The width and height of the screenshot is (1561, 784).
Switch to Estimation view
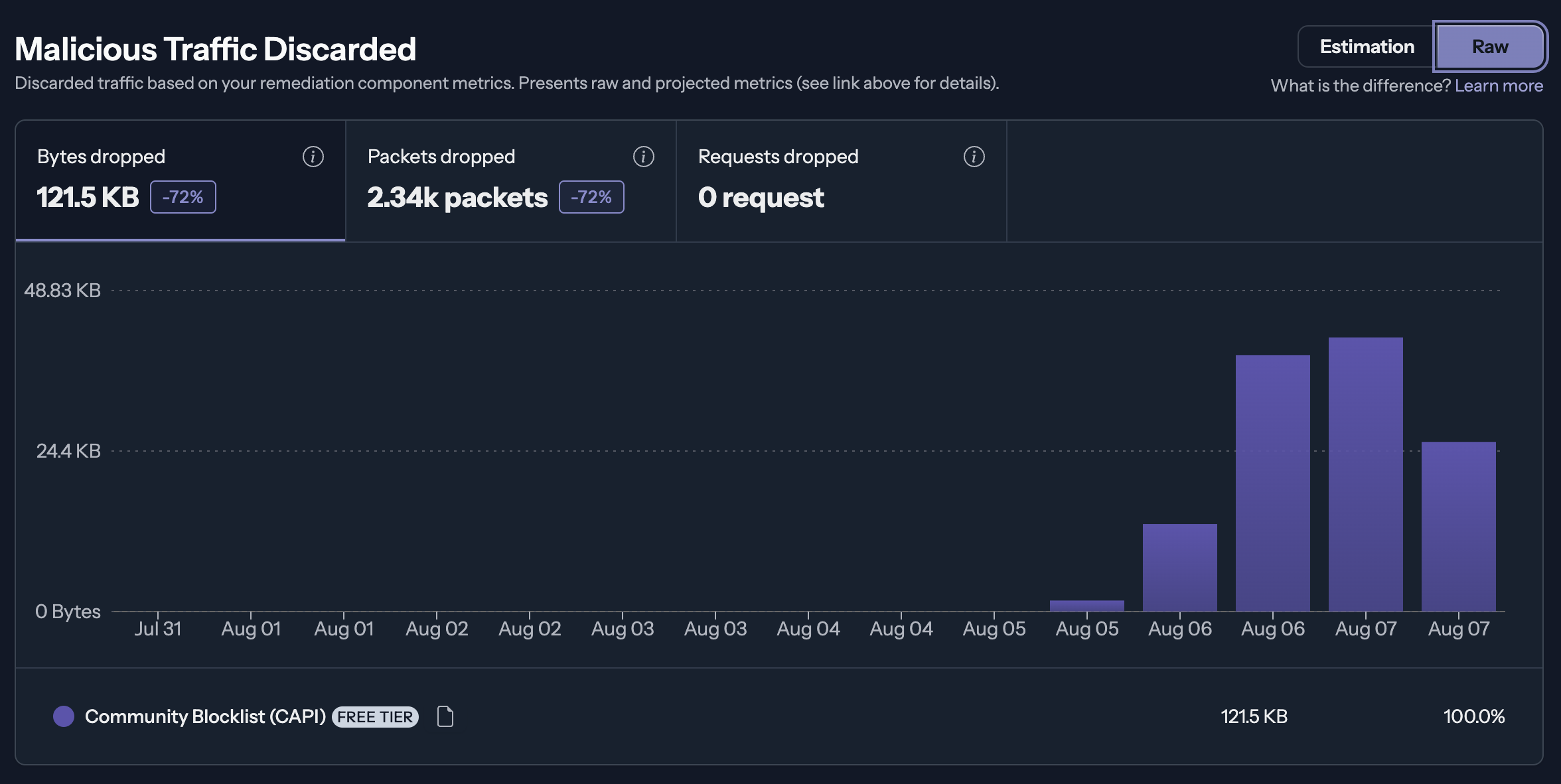click(1367, 46)
